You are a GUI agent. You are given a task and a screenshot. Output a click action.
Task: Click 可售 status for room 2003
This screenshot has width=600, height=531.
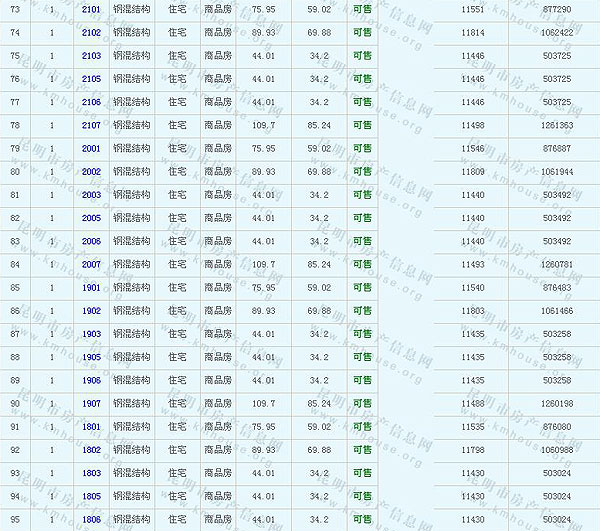[x=361, y=195]
